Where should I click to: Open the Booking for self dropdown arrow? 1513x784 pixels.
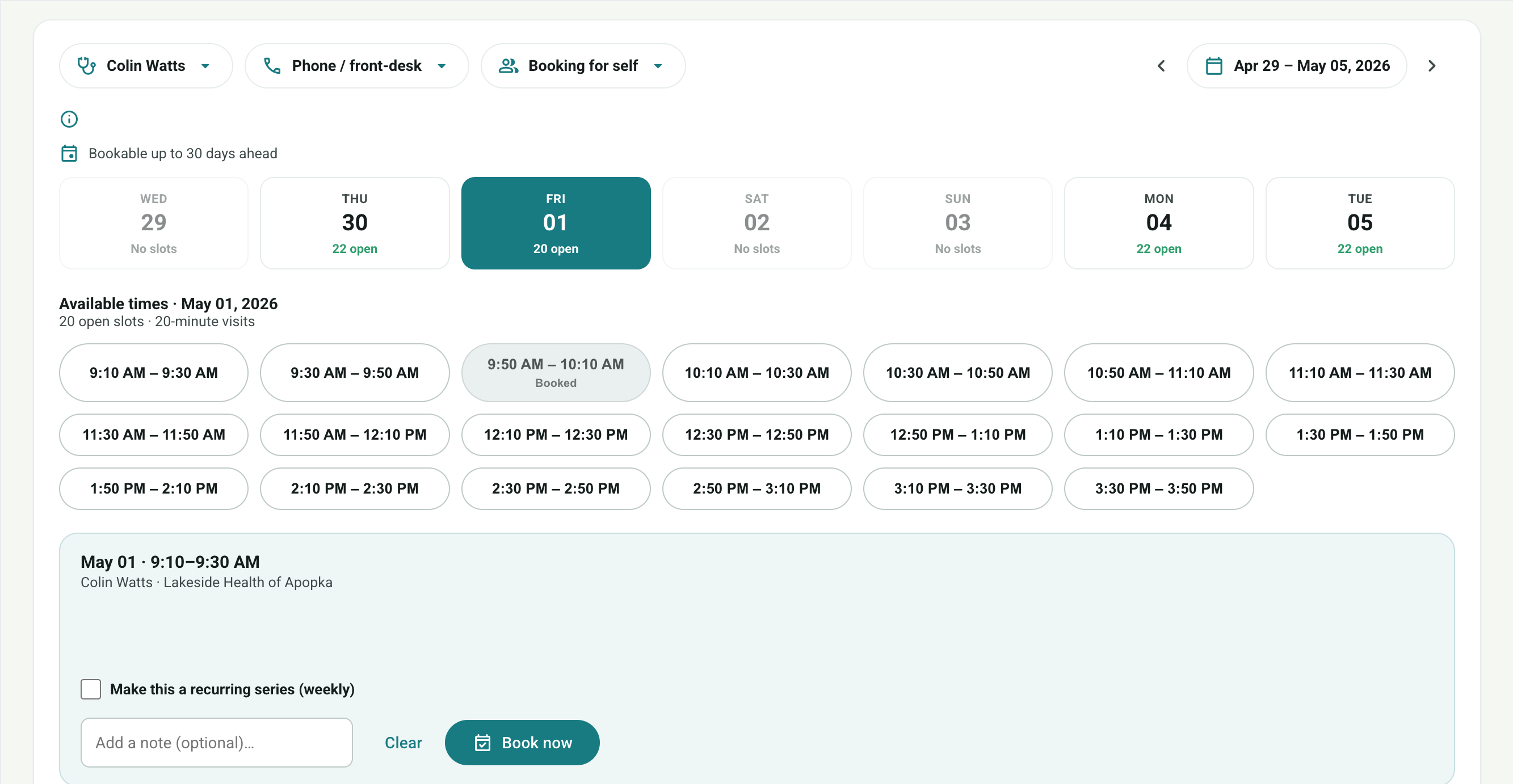tap(658, 66)
